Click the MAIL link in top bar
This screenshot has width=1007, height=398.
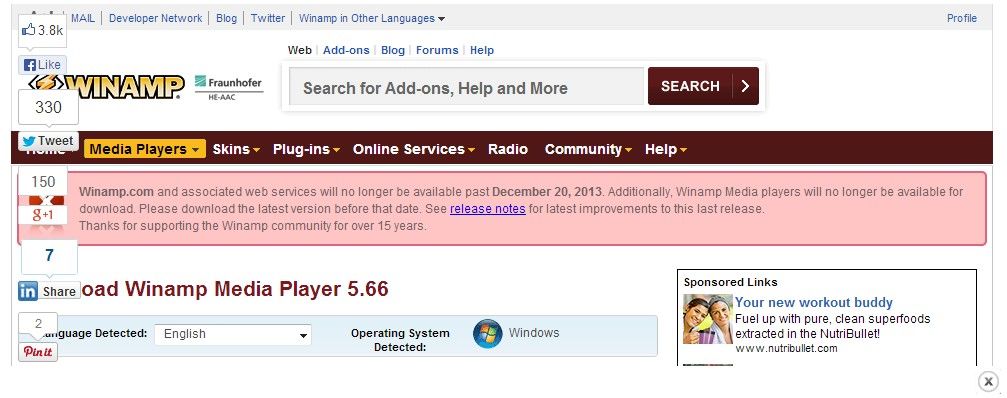[83, 19]
